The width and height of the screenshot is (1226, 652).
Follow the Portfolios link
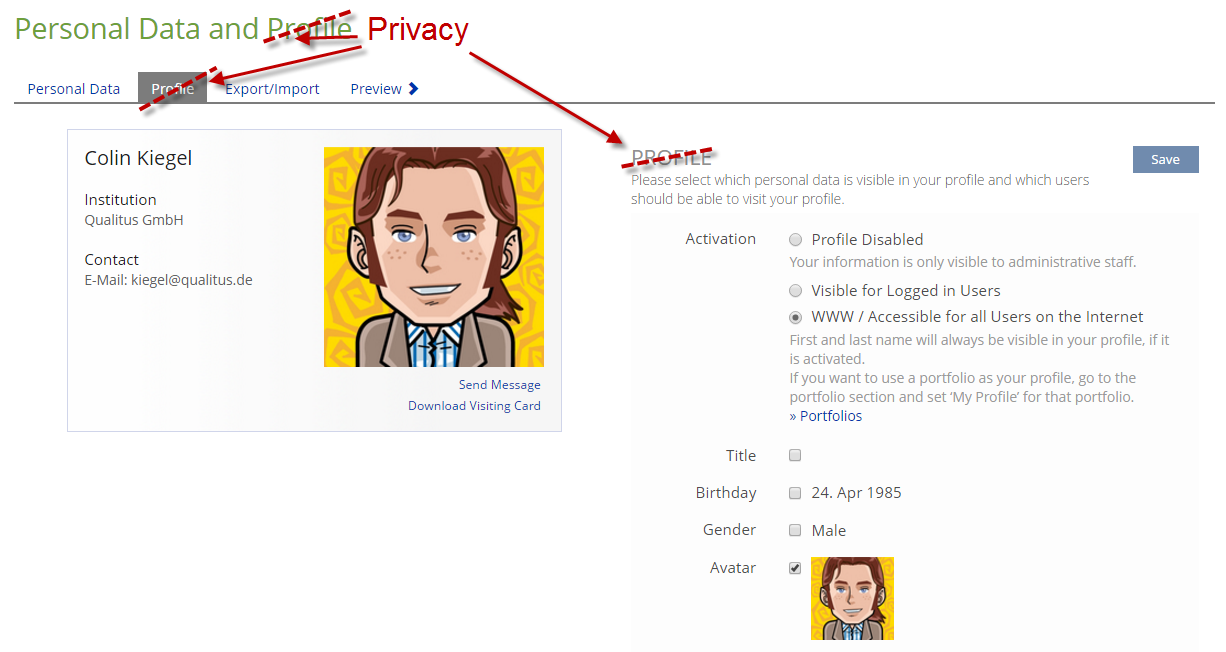826,416
